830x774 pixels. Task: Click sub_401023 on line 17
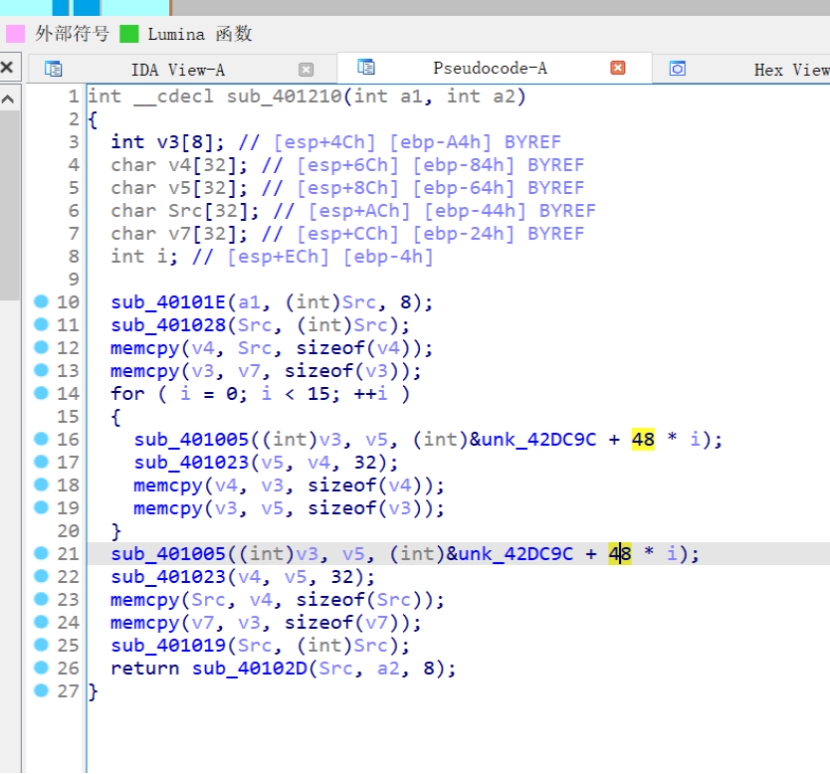pos(192,463)
